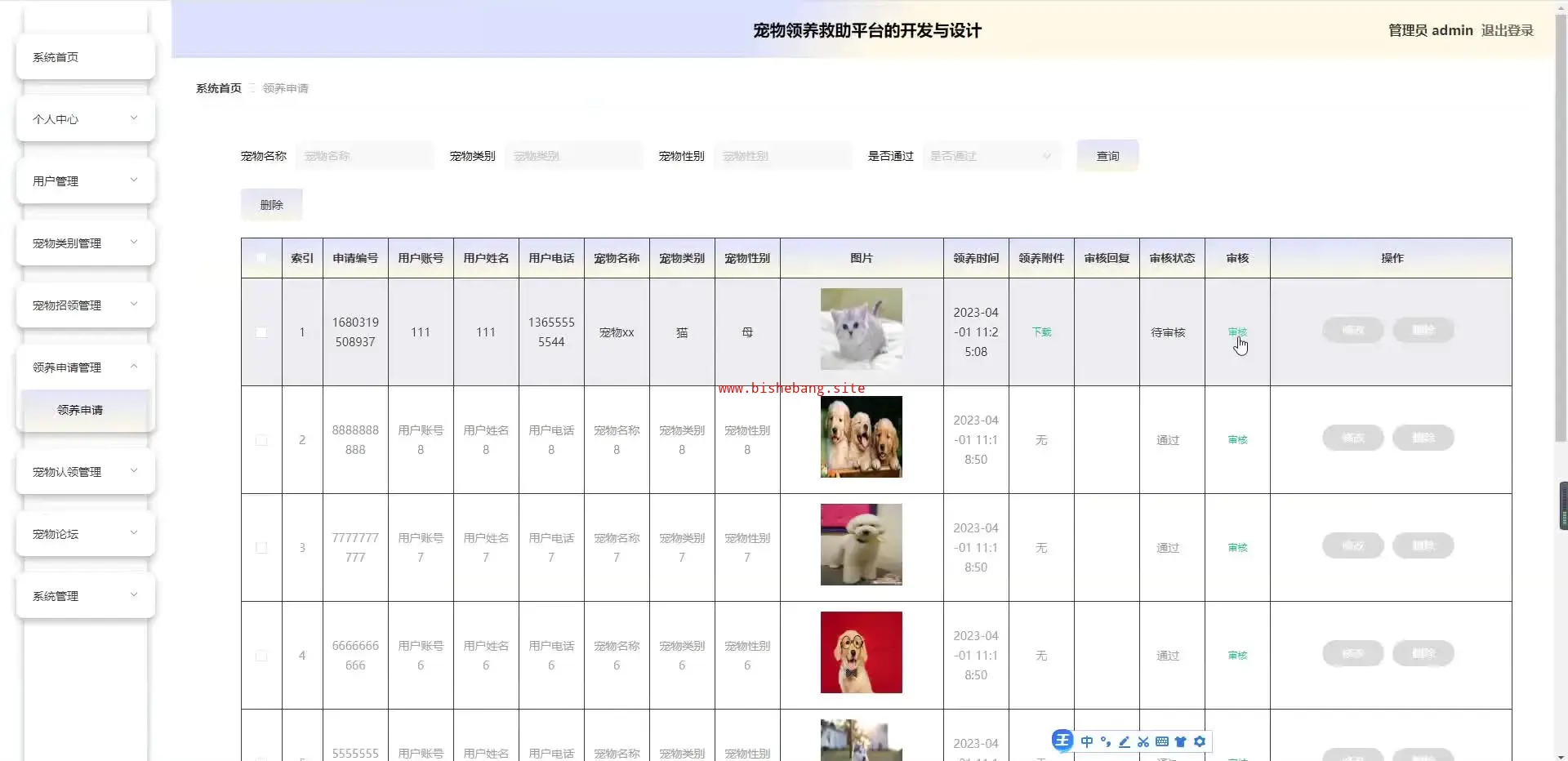Viewport: 1568px width, 761px height.
Task: Select the checkbox for application 1680319508937
Action: coord(261,332)
